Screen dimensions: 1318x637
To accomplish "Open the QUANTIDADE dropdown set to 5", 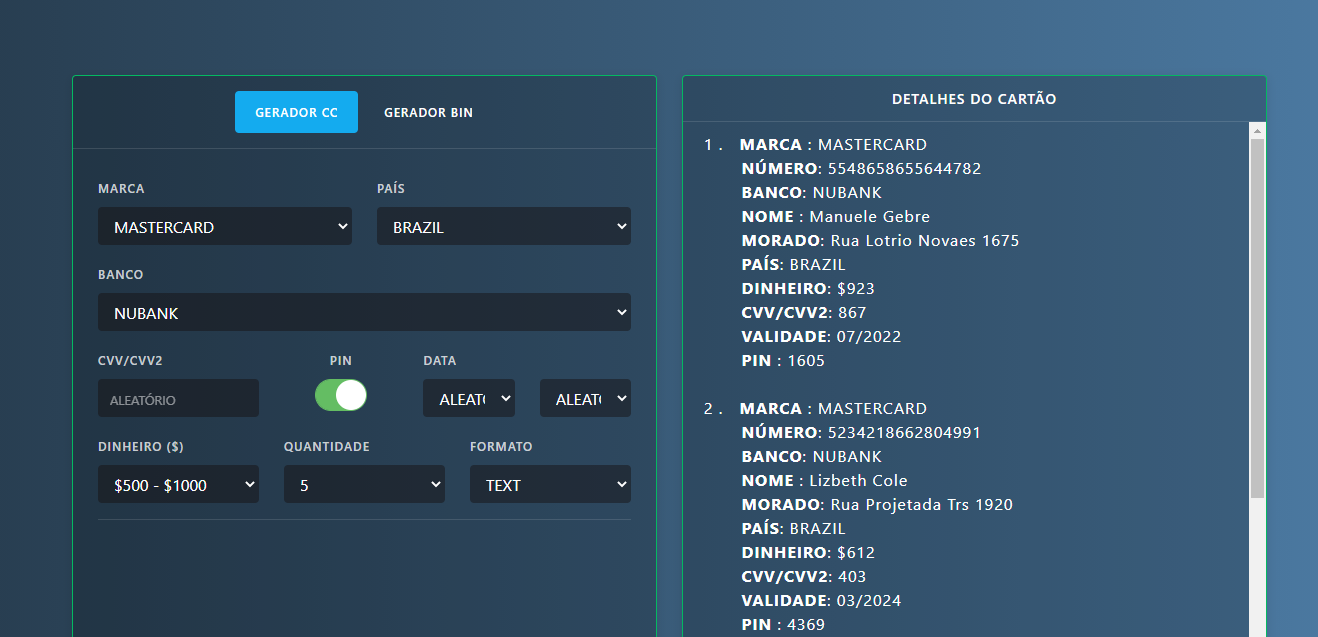I will (364, 484).
